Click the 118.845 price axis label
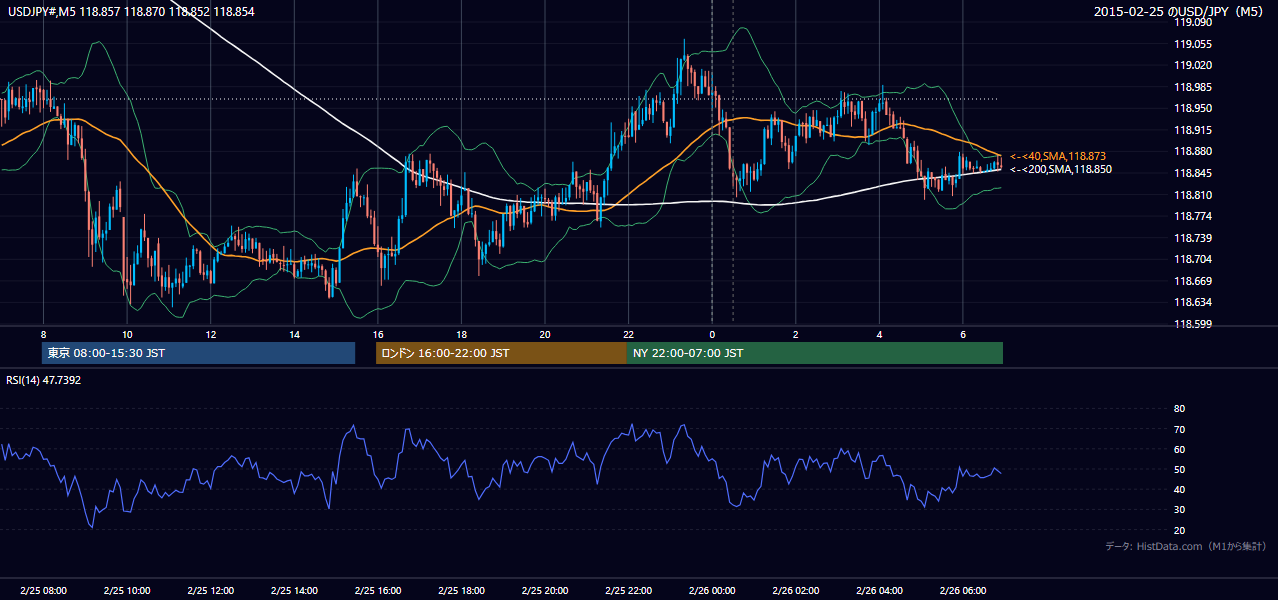The width and height of the screenshot is (1278, 600). point(1194,173)
